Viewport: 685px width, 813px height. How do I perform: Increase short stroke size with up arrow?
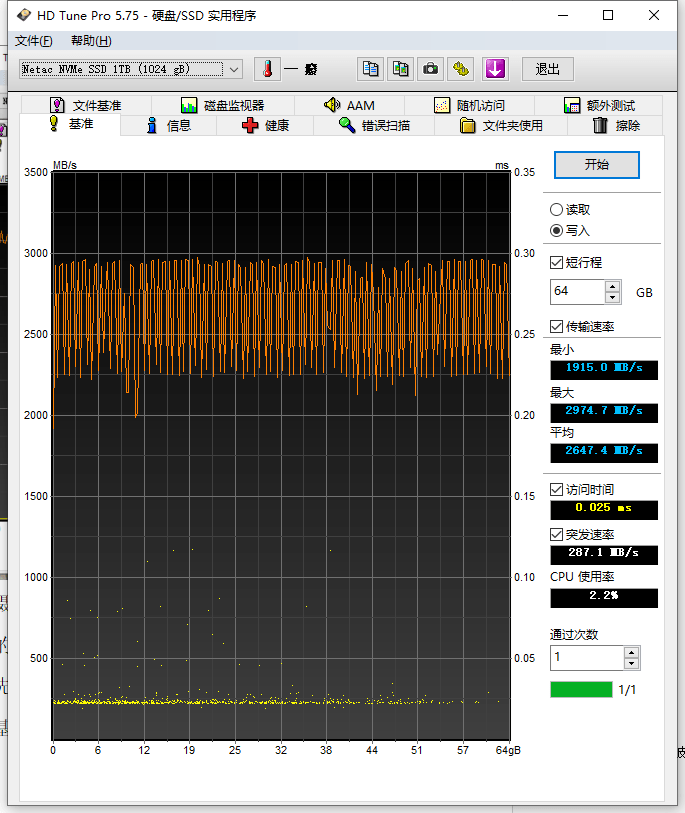613,287
